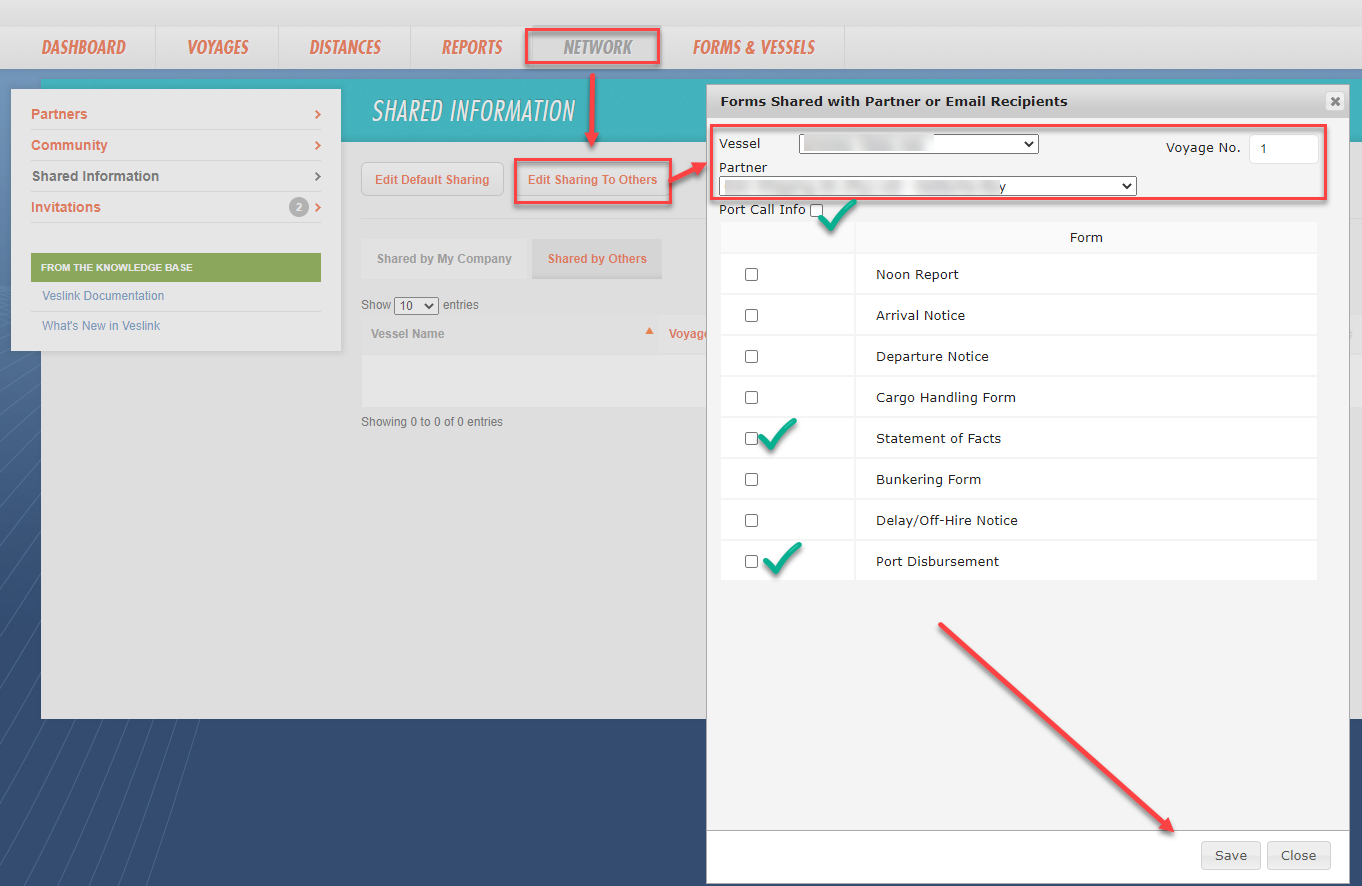
Task: Switch to the Shared by My Company tab
Action: click(x=444, y=258)
